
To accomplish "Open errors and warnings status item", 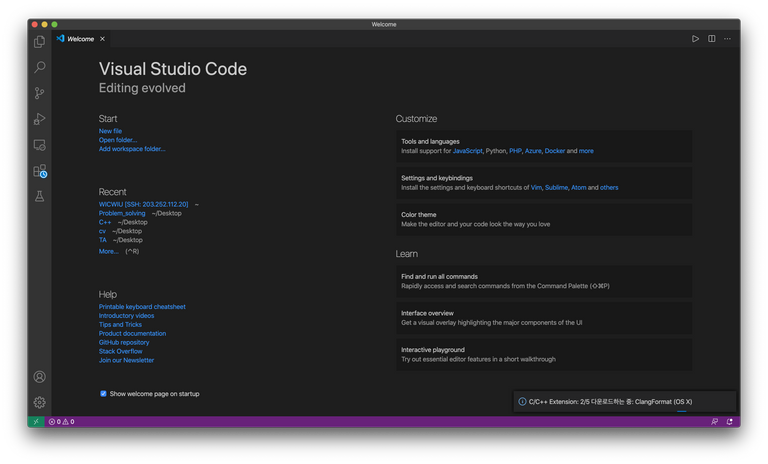I will click(x=62, y=421).
